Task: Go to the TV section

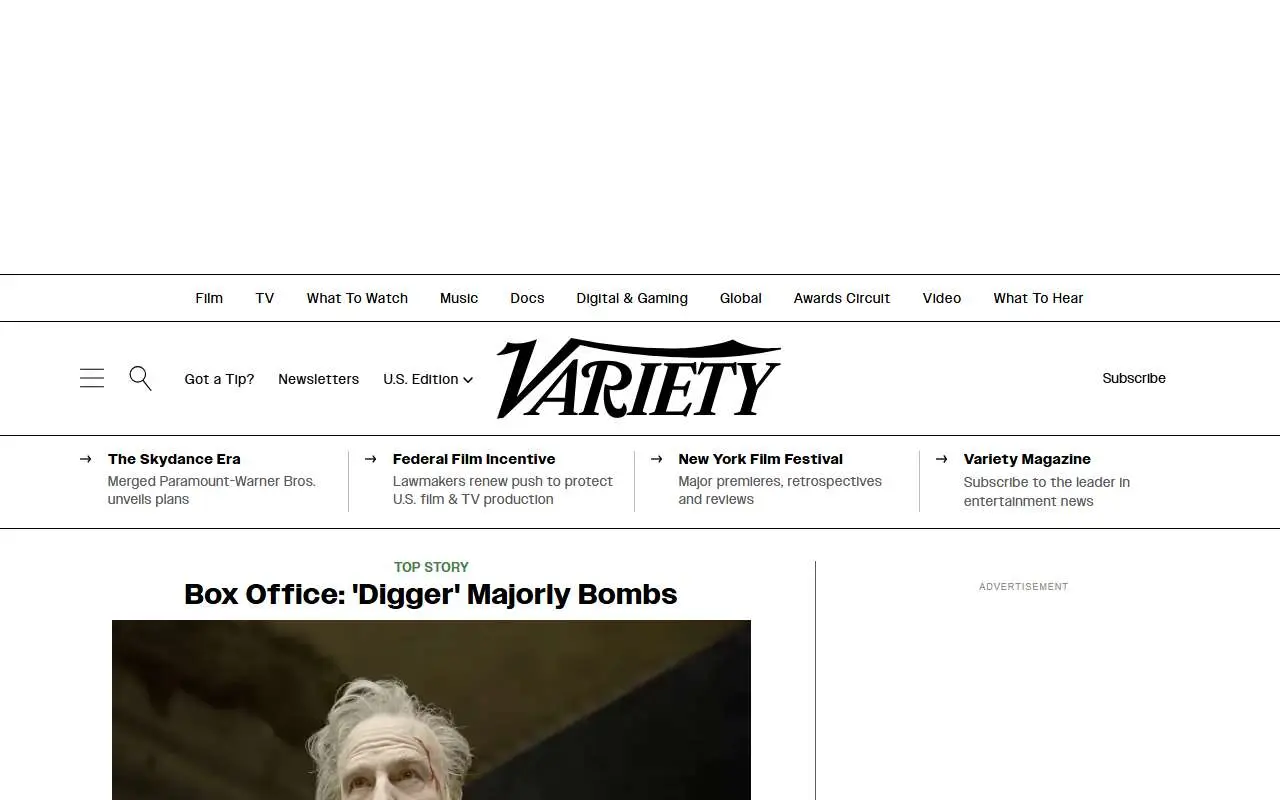Action: tap(265, 298)
